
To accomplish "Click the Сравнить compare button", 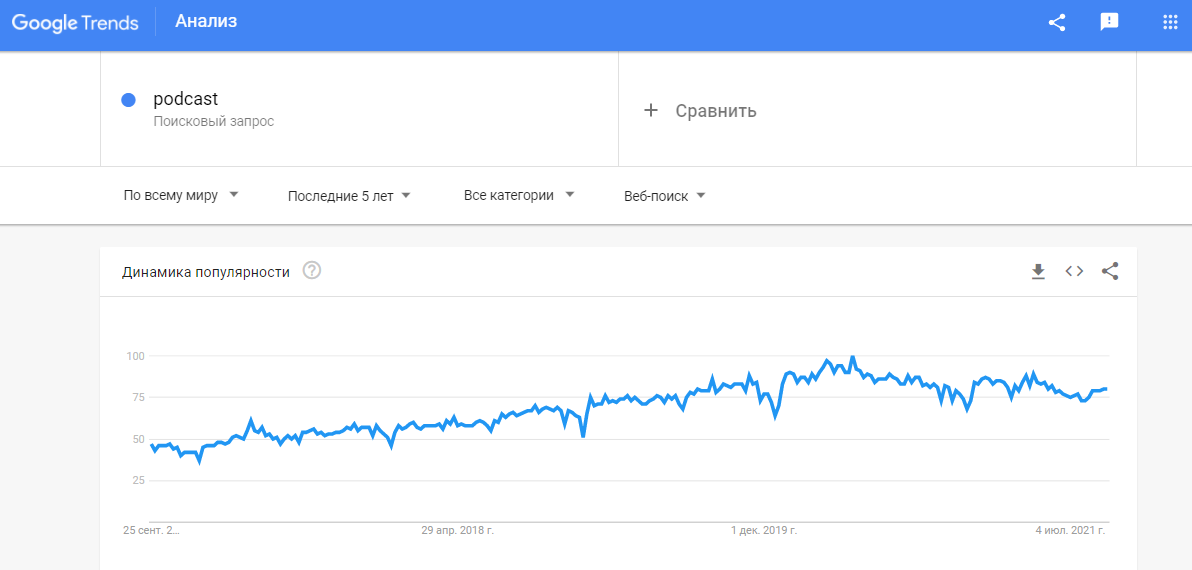I will pos(715,110).
